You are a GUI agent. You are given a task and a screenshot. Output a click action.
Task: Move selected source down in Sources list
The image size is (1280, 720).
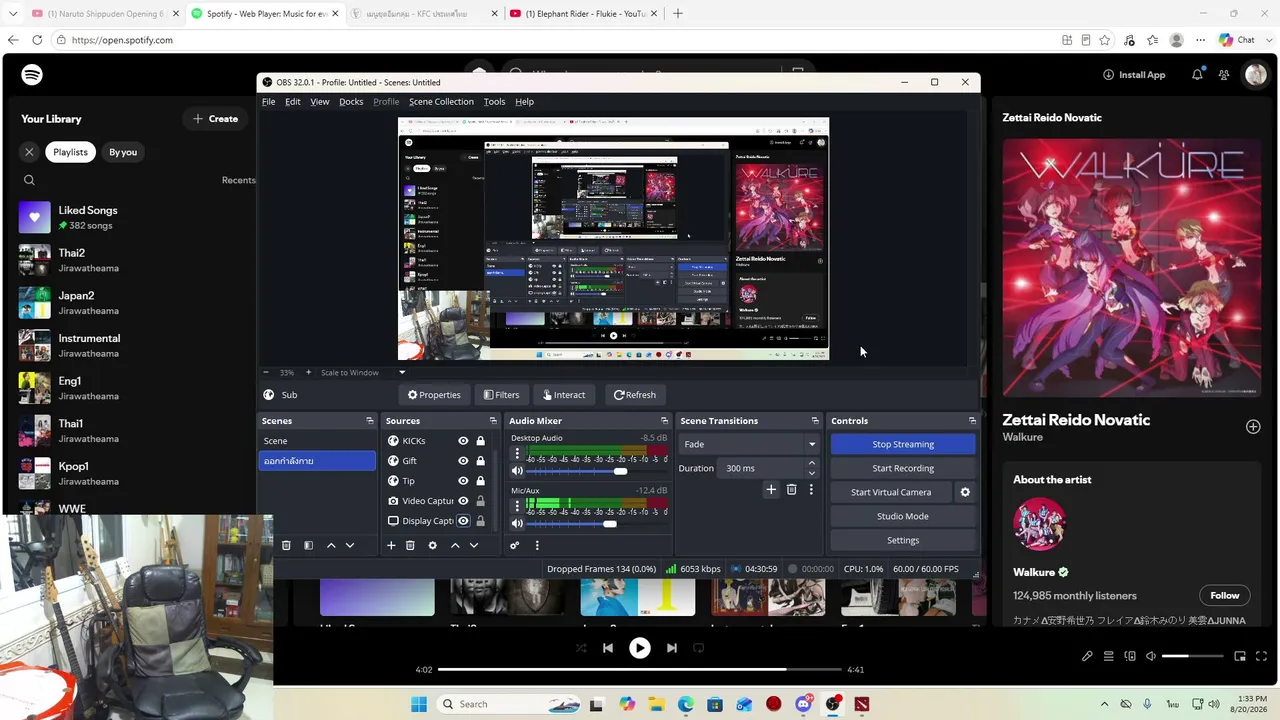point(474,545)
